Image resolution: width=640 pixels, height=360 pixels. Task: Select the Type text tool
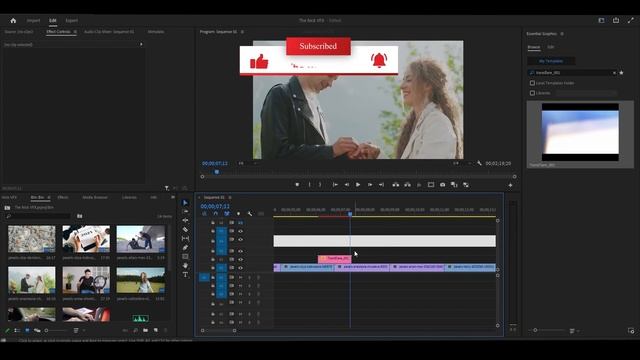click(185, 275)
